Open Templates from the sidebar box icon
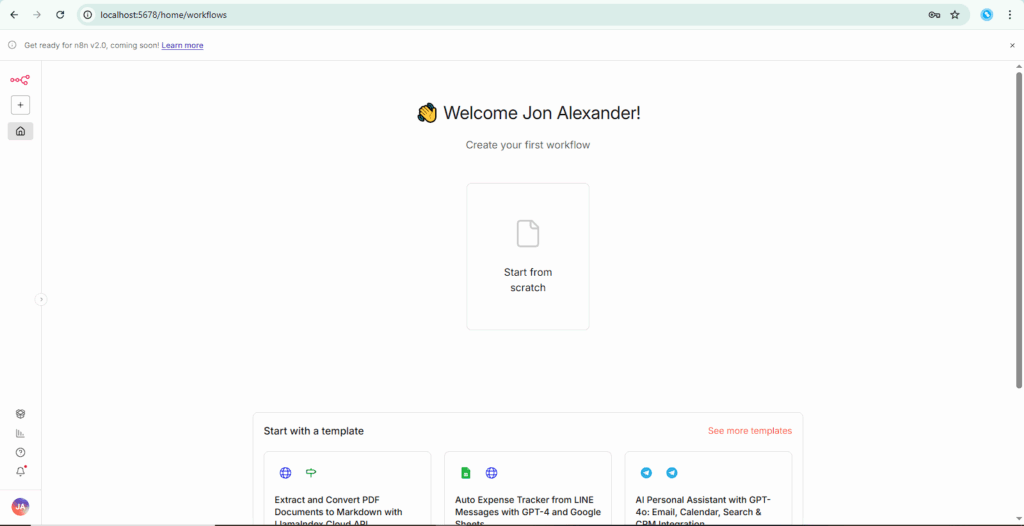1024x526 pixels. click(20, 414)
